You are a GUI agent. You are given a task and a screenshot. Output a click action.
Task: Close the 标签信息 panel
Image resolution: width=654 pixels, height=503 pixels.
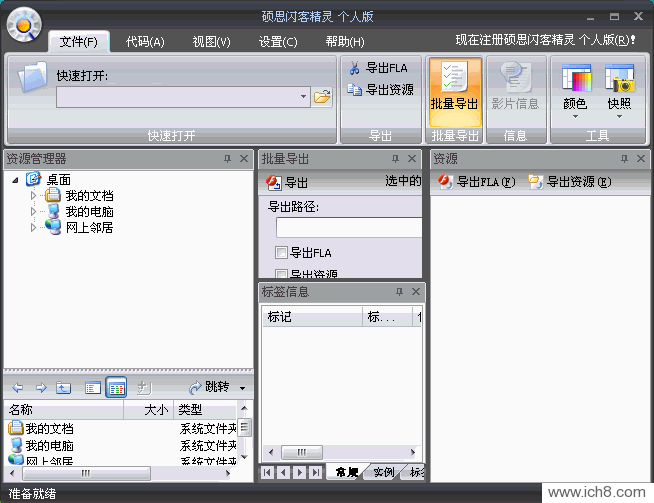coord(416,292)
